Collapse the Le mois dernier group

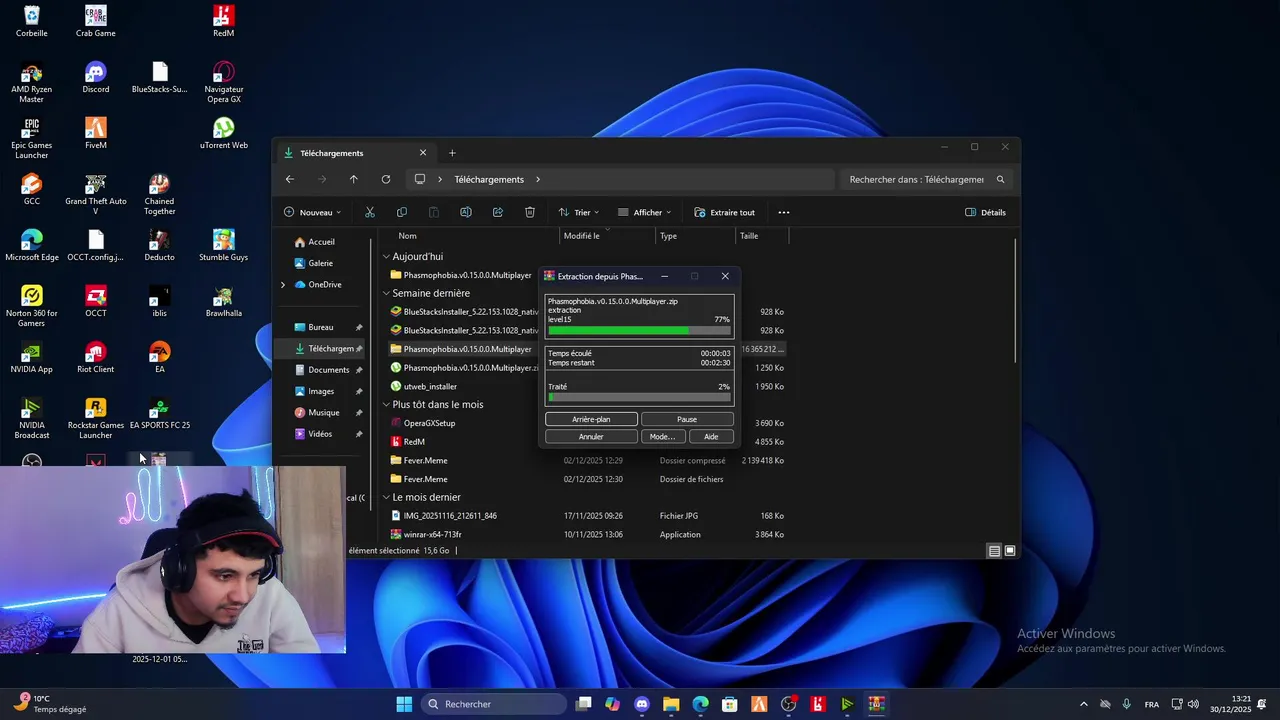(386, 497)
